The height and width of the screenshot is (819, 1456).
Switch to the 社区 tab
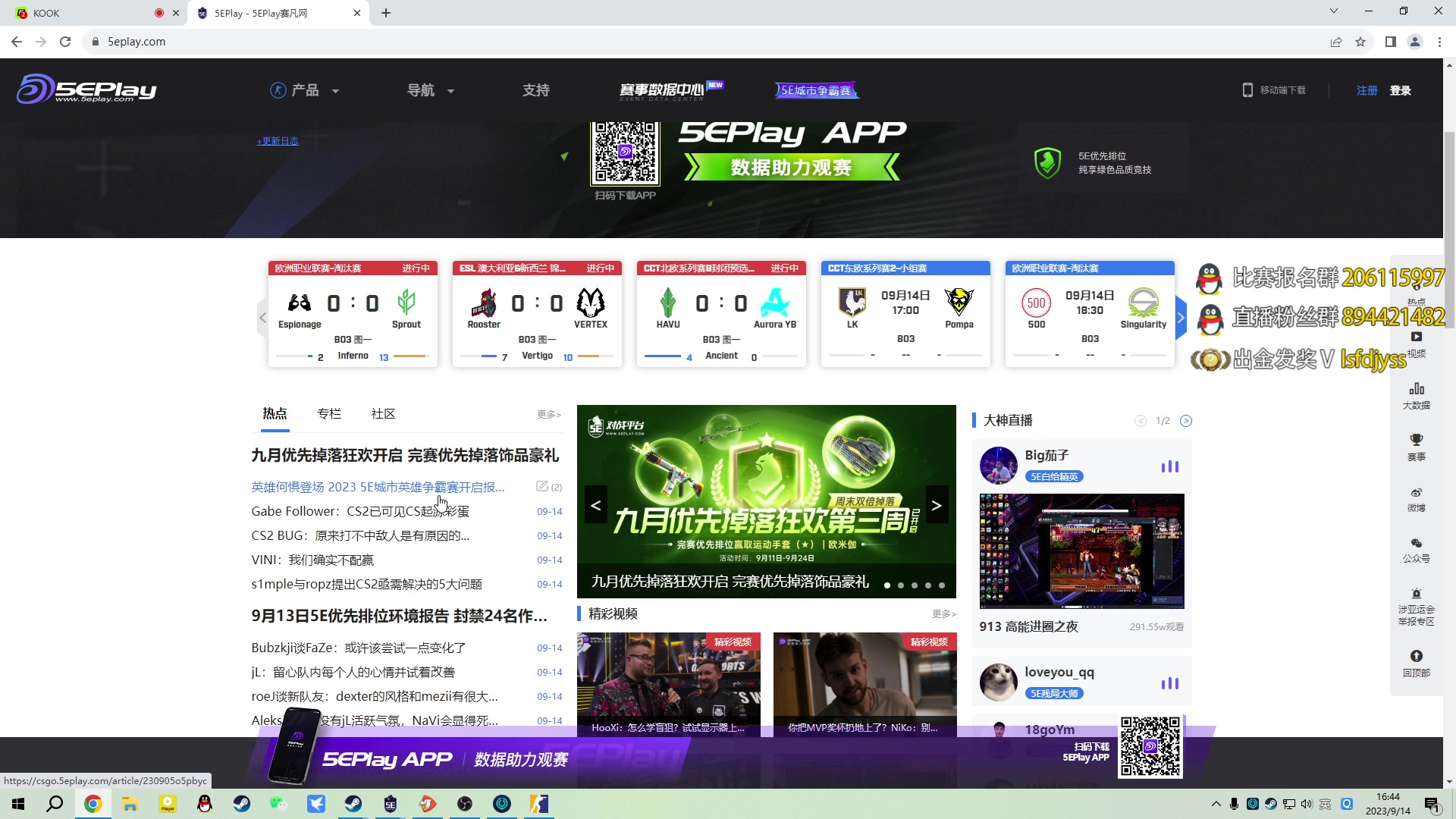[383, 414]
